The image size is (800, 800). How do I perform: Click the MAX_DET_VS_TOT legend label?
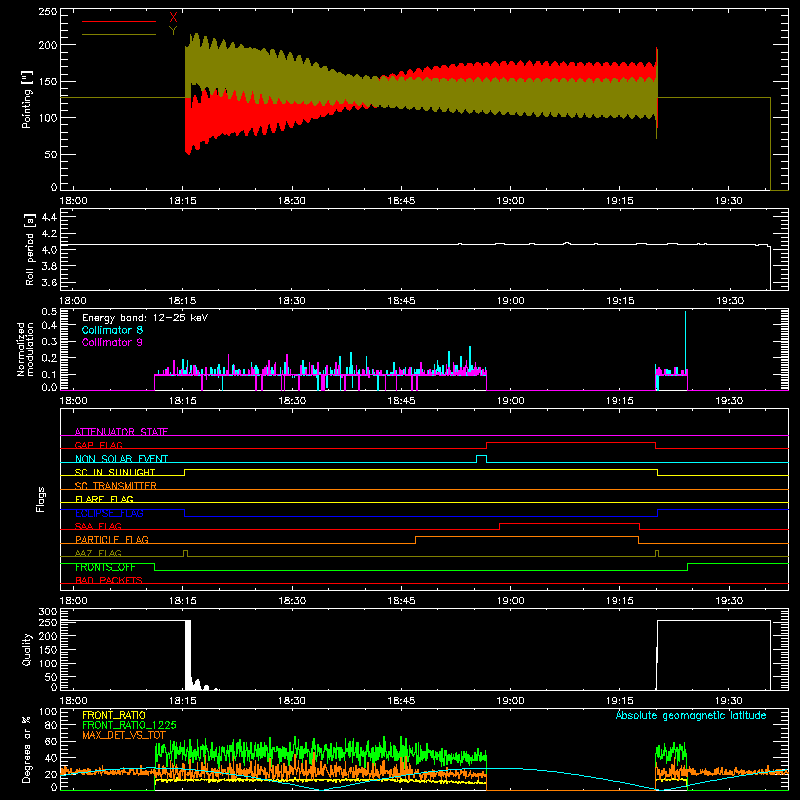tap(124, 735)
